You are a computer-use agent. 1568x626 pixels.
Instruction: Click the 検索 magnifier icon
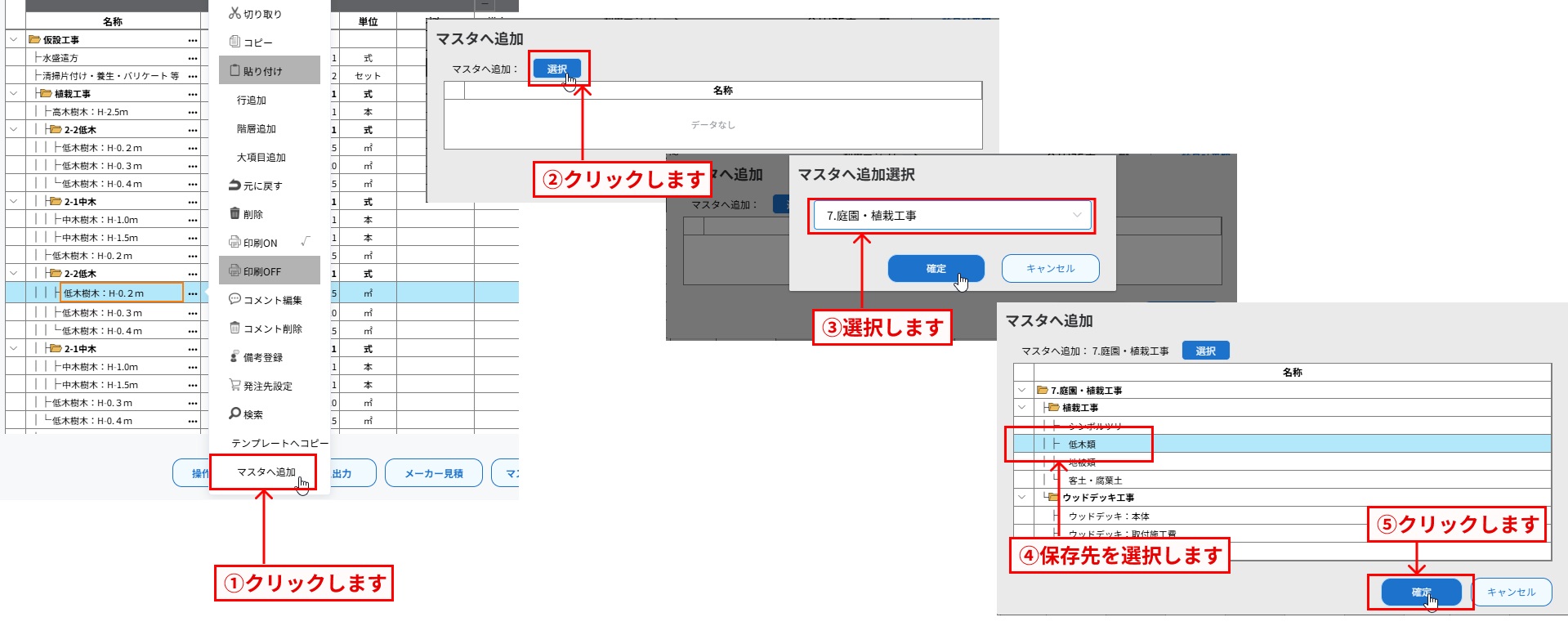click(235, 414)
